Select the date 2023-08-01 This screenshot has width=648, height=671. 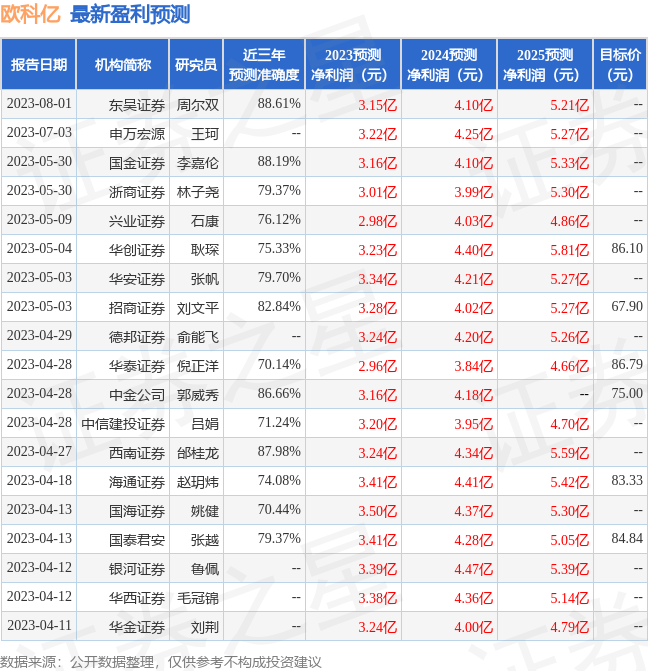tap(39, 104)
